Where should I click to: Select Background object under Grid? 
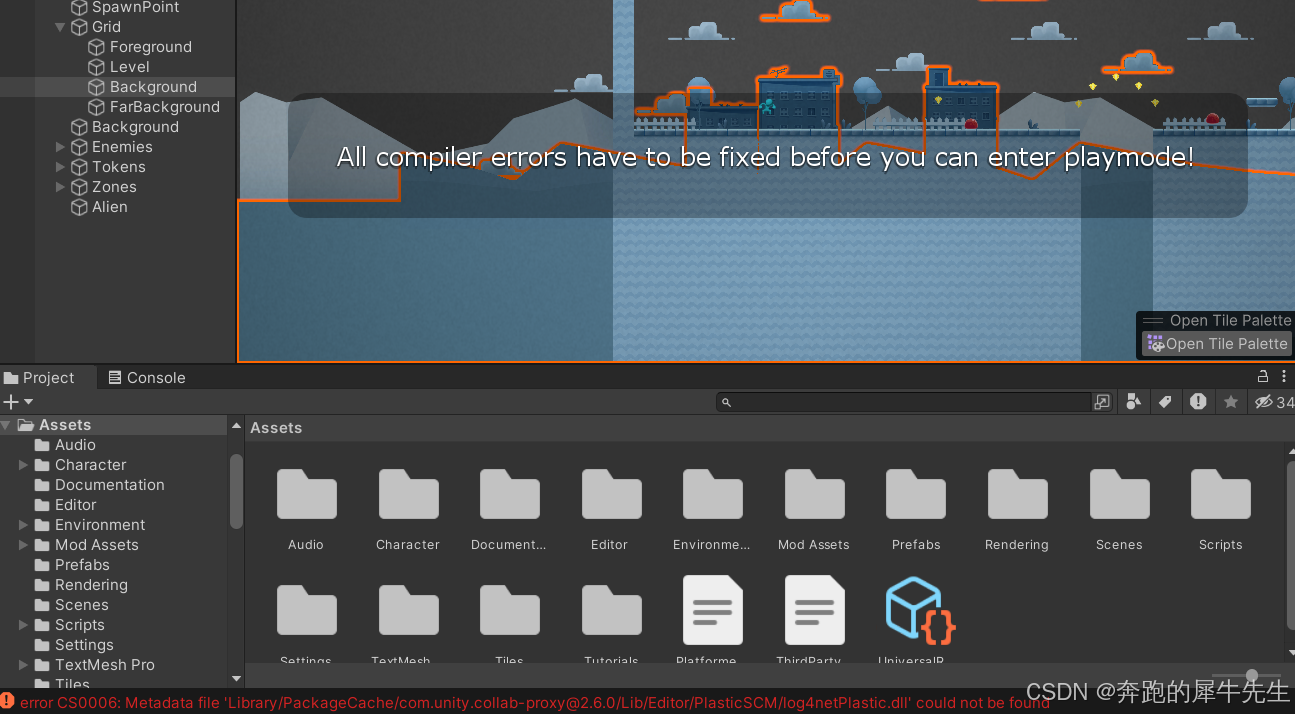point(153,87)
